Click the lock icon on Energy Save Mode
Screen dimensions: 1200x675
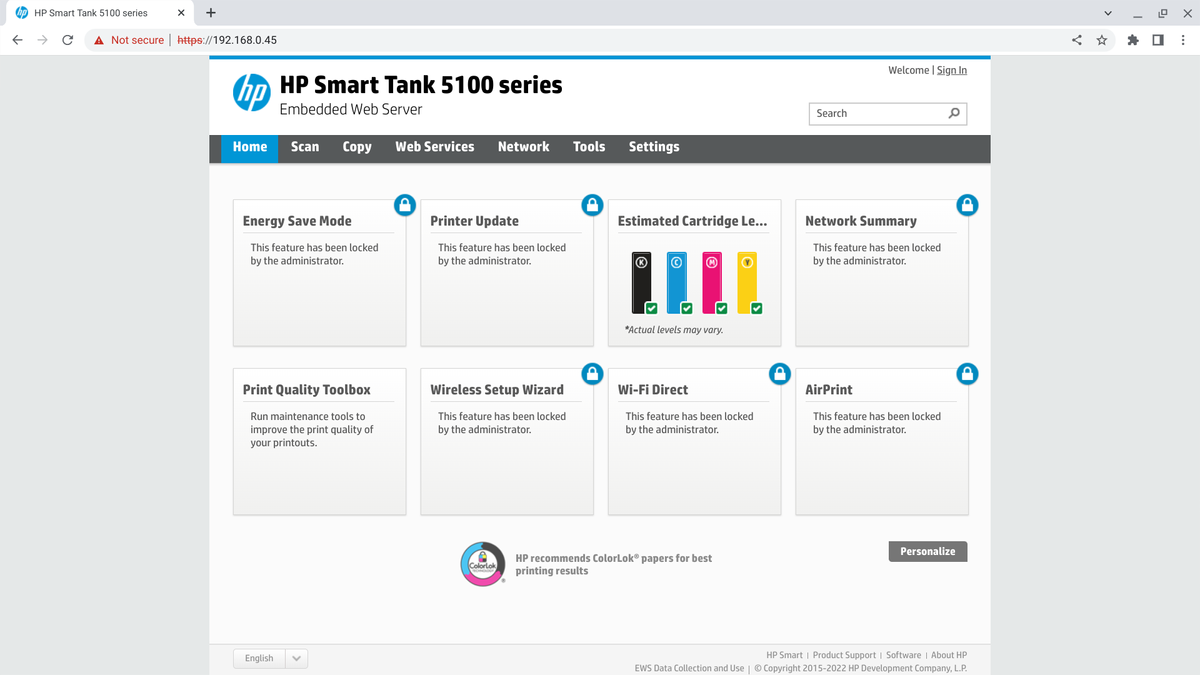405,204
